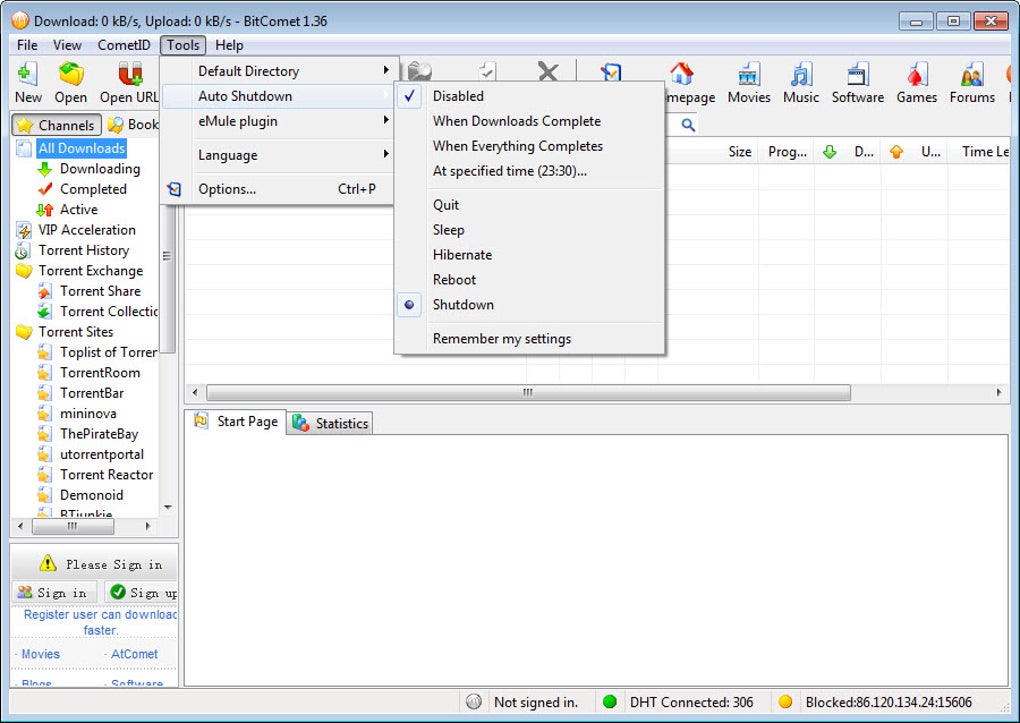Open the Movies link in sidebar panel
This screenshot has width=1020, height=723.
(40, 654)
